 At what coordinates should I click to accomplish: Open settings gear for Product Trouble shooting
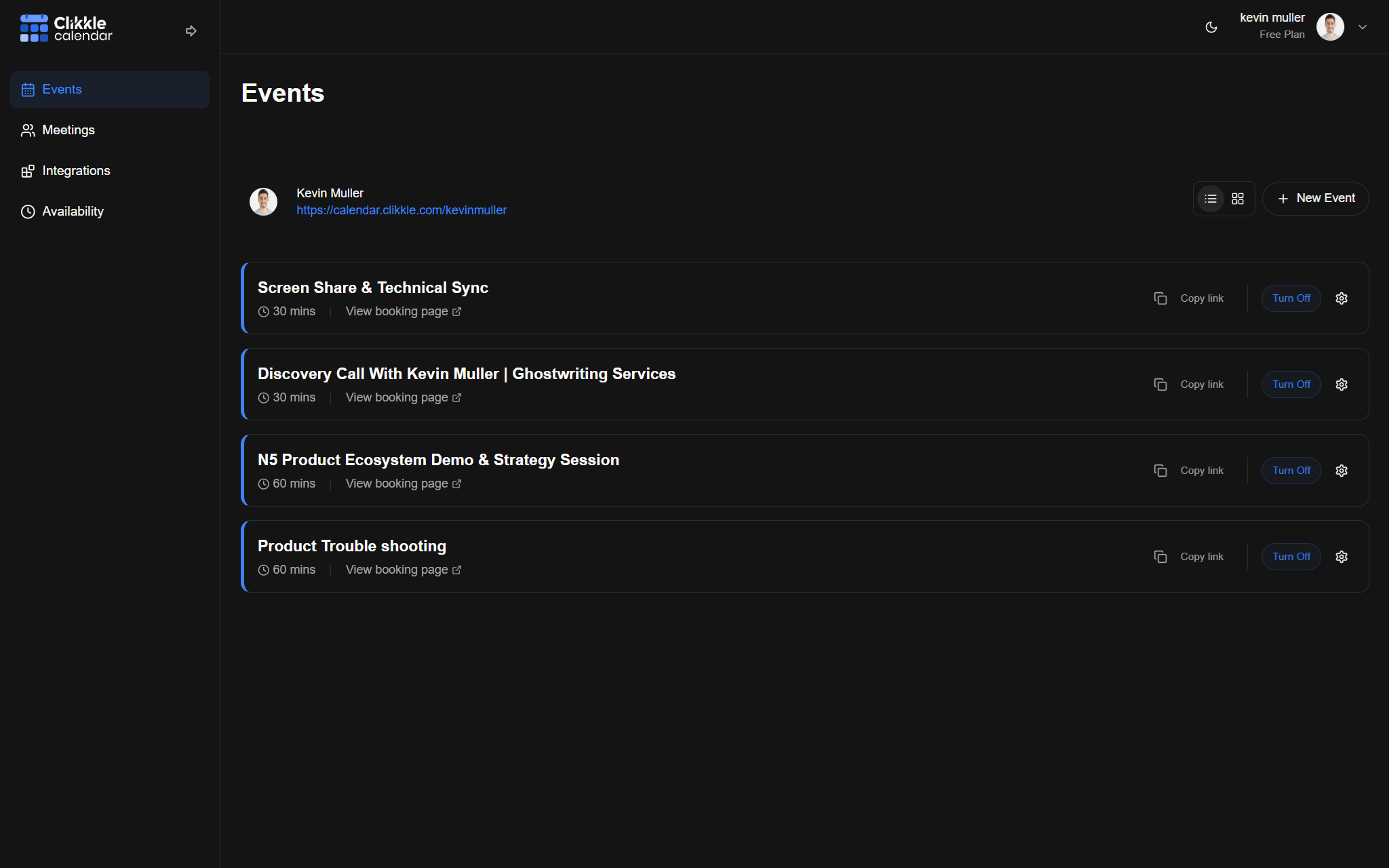[1342, 557]
